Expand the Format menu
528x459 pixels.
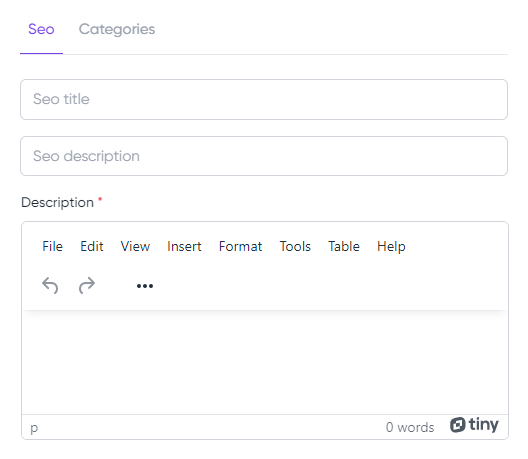pyautogui.click(x=240, y=246)
